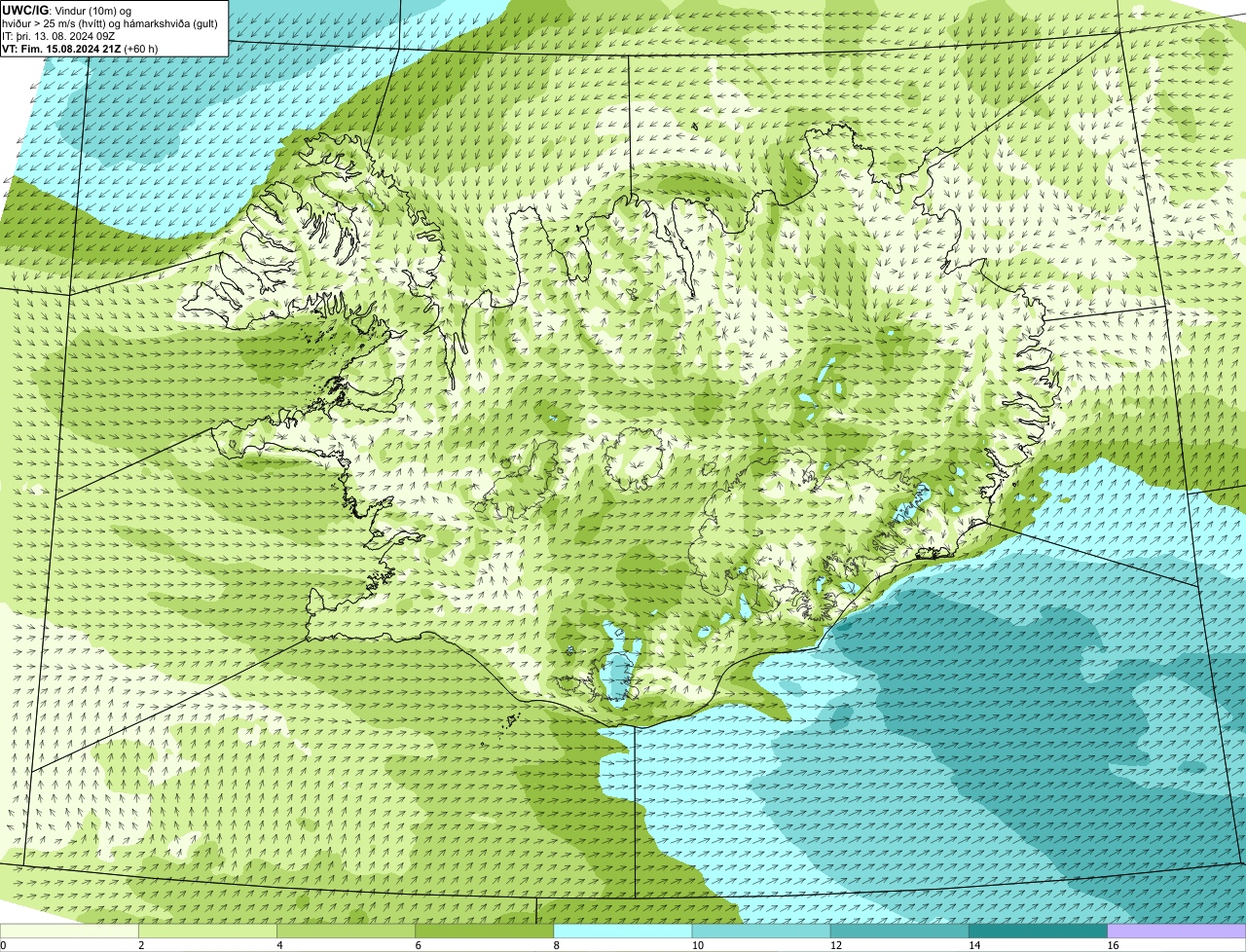Viewport: 1246px width, 952px height.
Task: Click the 10–12 teal legend swatch
Action: coord(761,932)
